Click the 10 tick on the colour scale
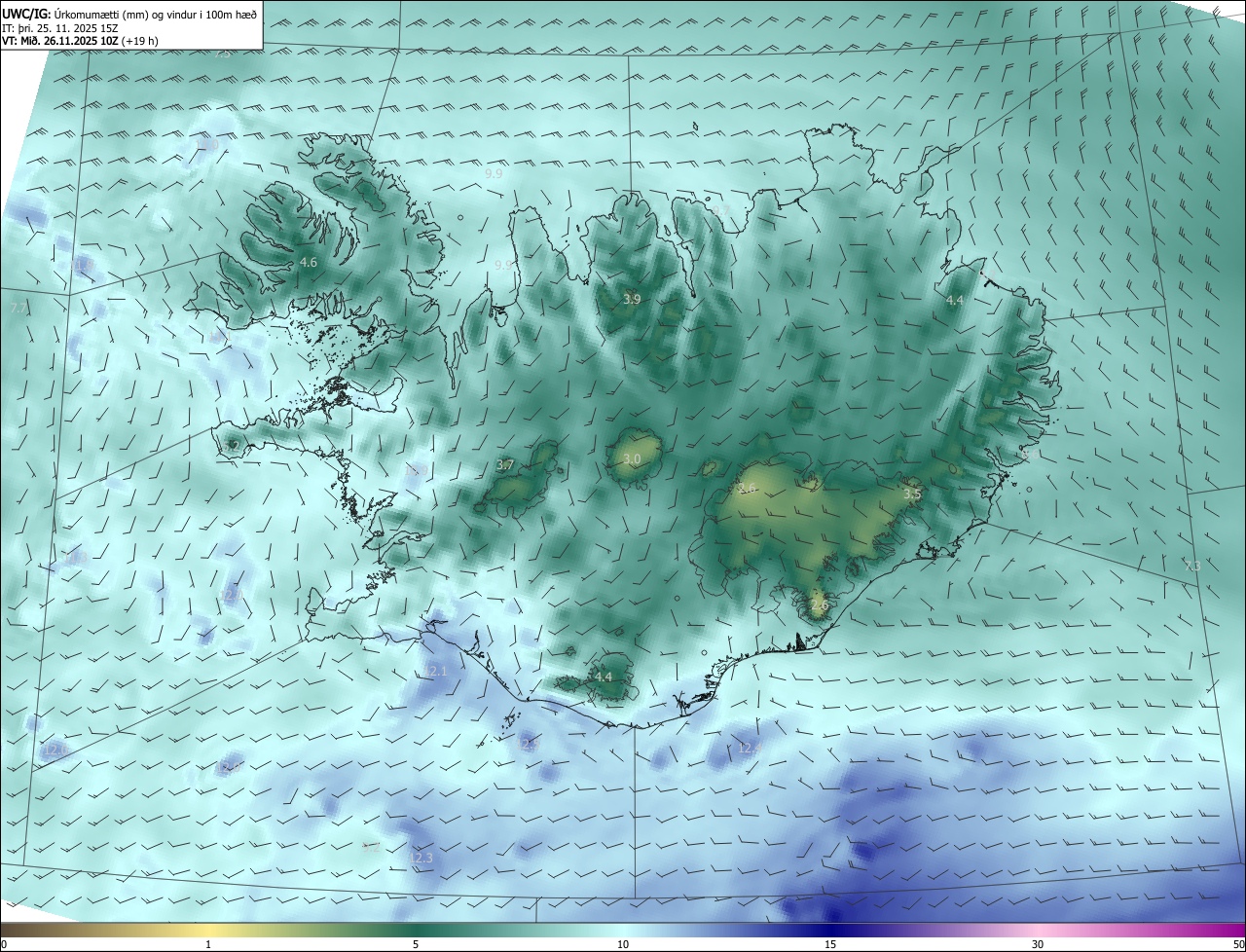The width and height of the screenshot is (1246, 952). [623, 944]
